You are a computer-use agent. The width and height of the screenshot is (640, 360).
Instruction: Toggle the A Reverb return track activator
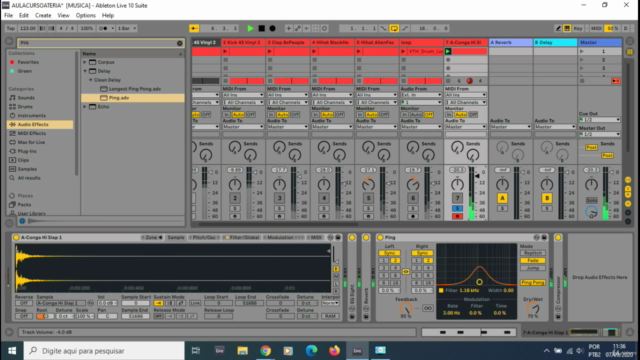pos(502,198)
